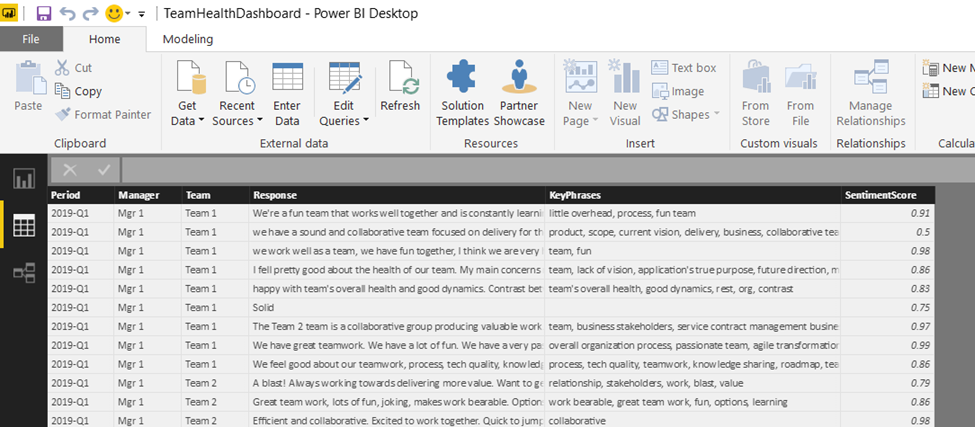Image resolution: width=975 pixels, height=427 pixels.
Task: Click the Save icon in title bar
Action: pyautogui.click(x=44, y=13)
